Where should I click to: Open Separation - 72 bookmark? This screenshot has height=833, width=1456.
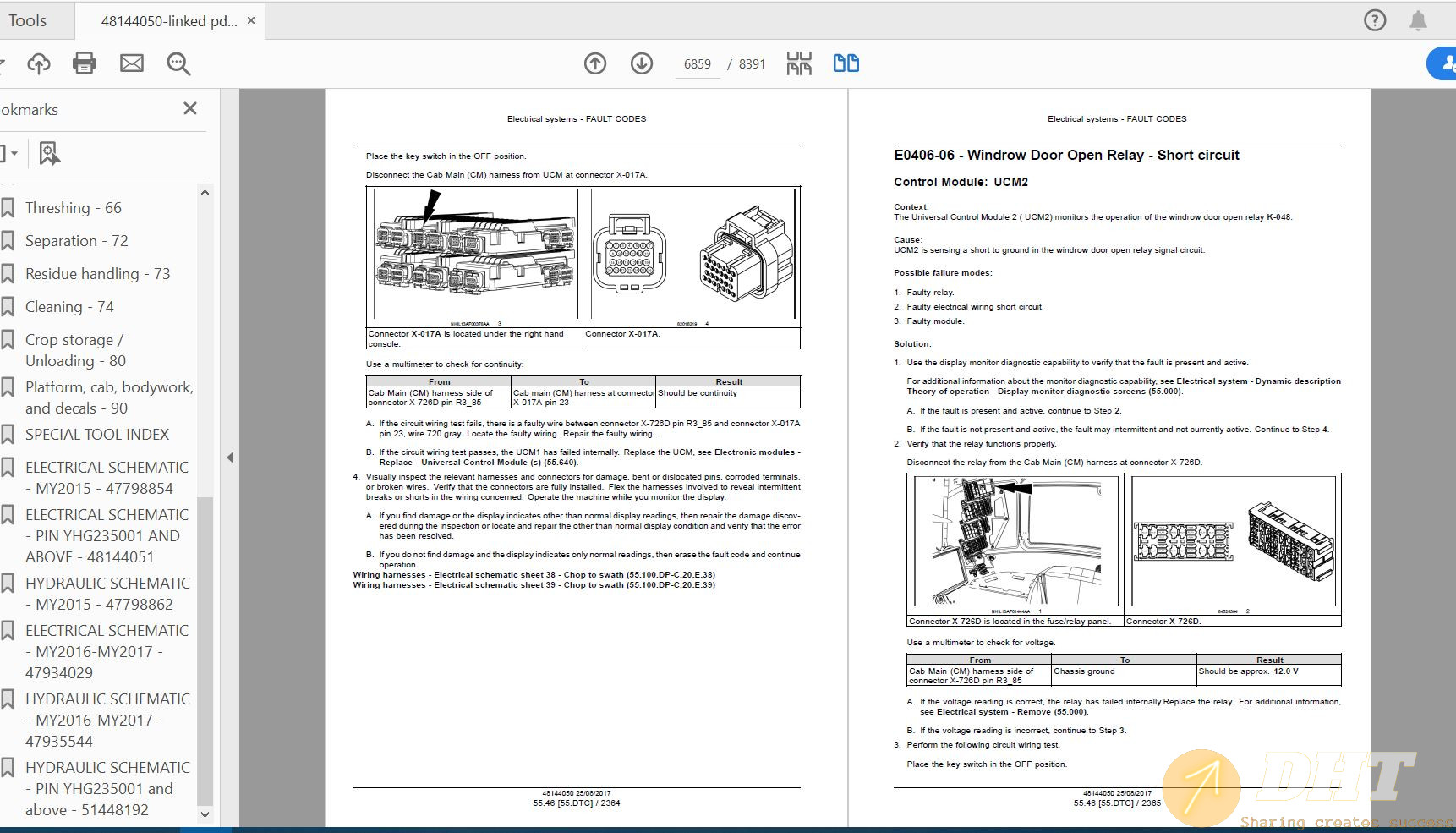[77, 241]
